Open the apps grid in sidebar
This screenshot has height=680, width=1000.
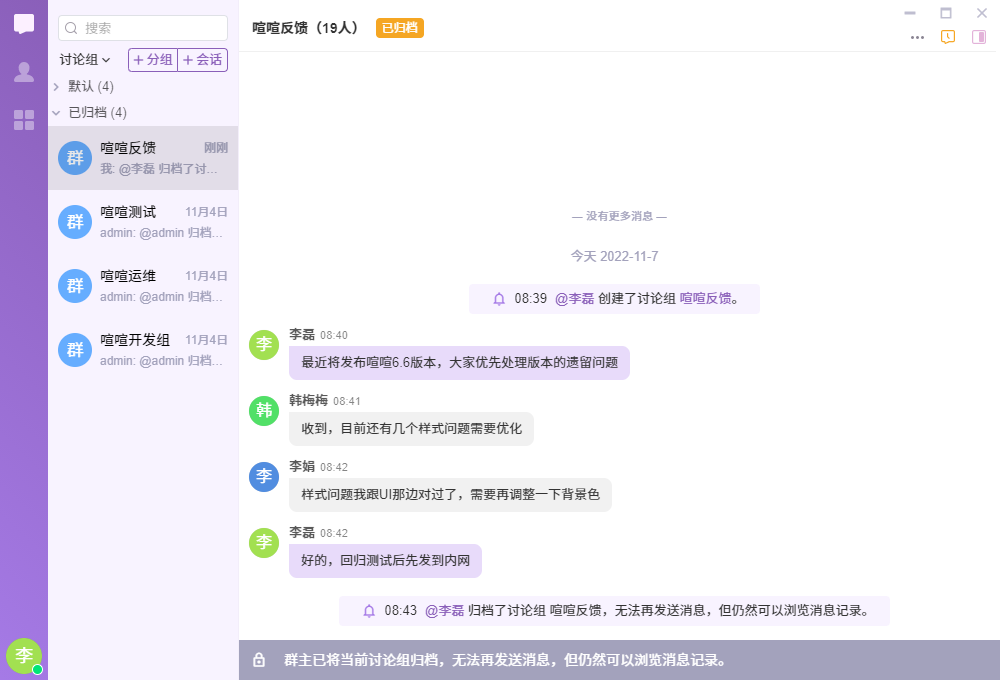pos(24,120)
